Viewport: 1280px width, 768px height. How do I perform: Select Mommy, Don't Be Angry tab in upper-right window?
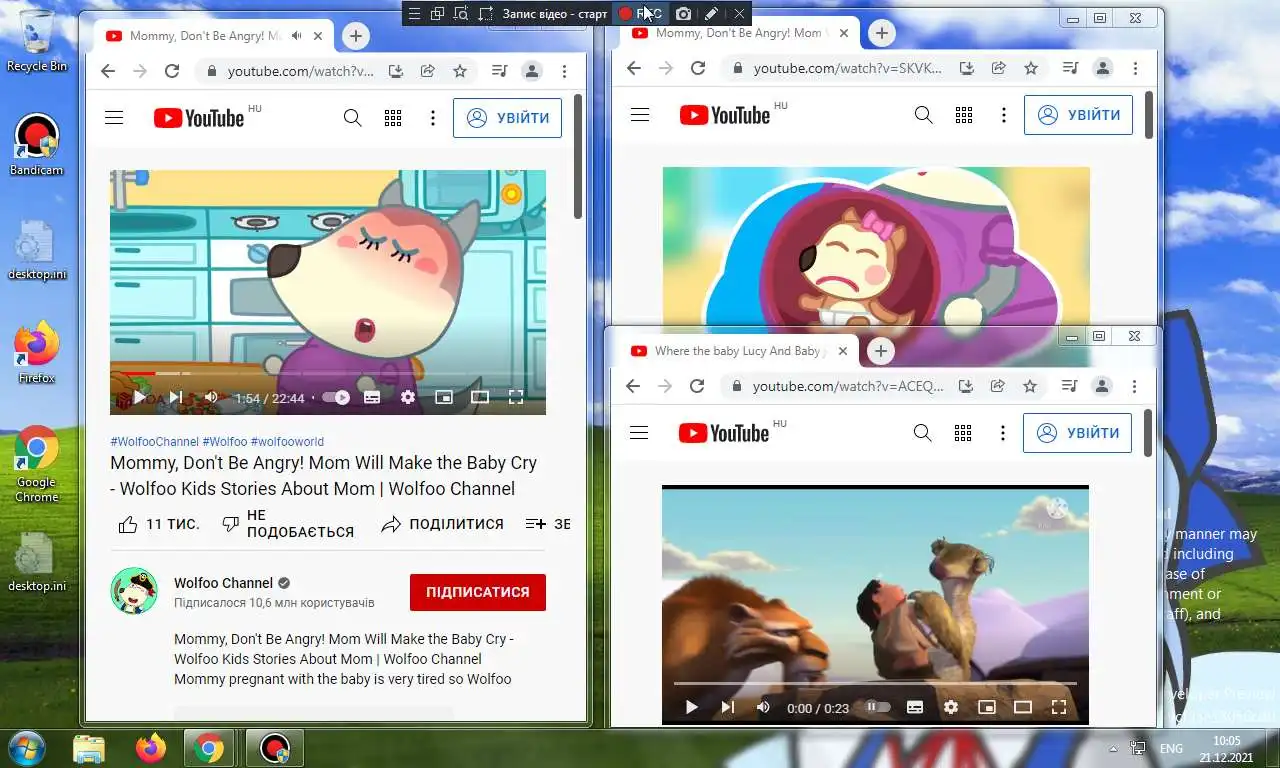(x=738, y=33)
